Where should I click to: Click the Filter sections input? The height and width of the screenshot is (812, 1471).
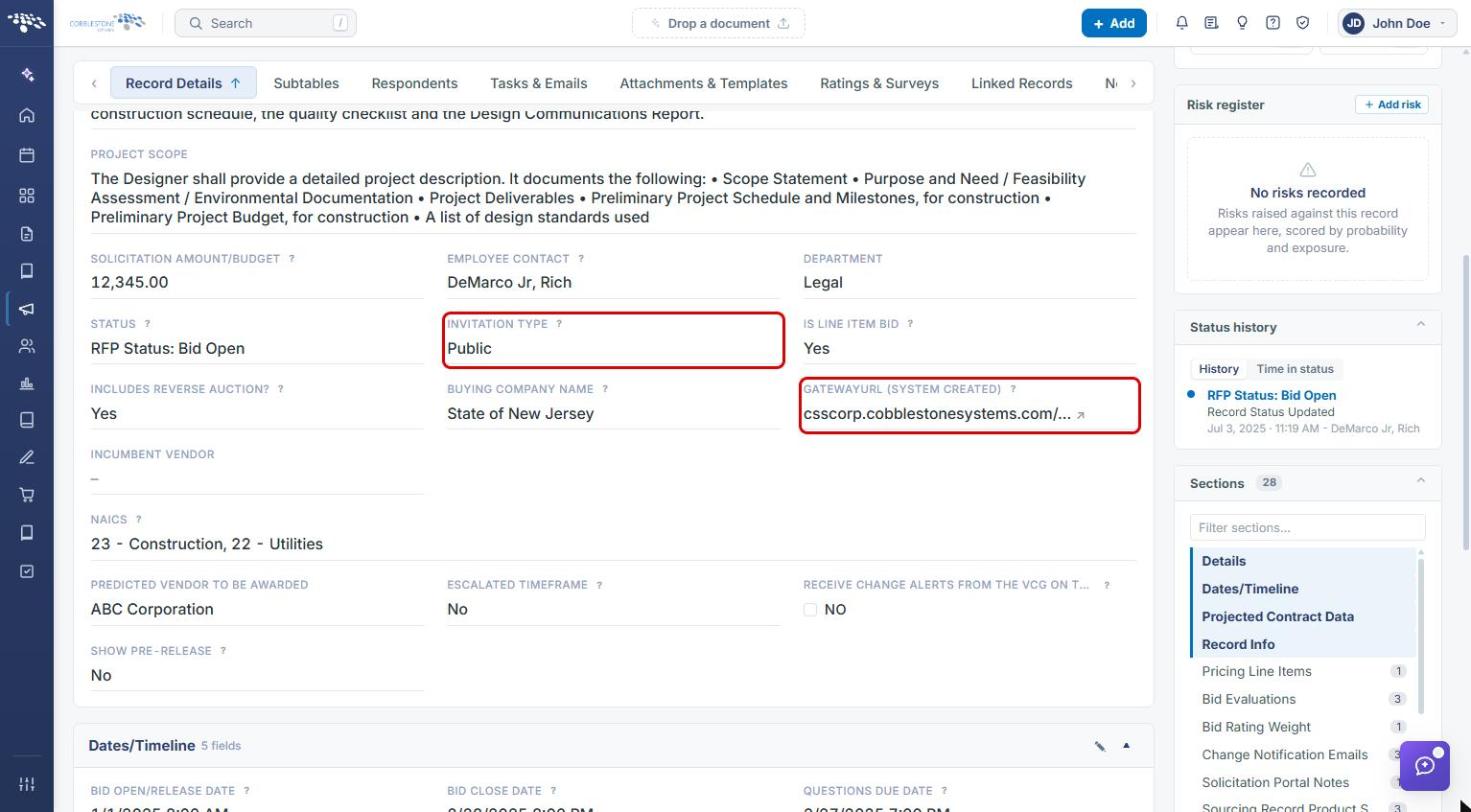pyautogui.click(x=1307, y=527)
